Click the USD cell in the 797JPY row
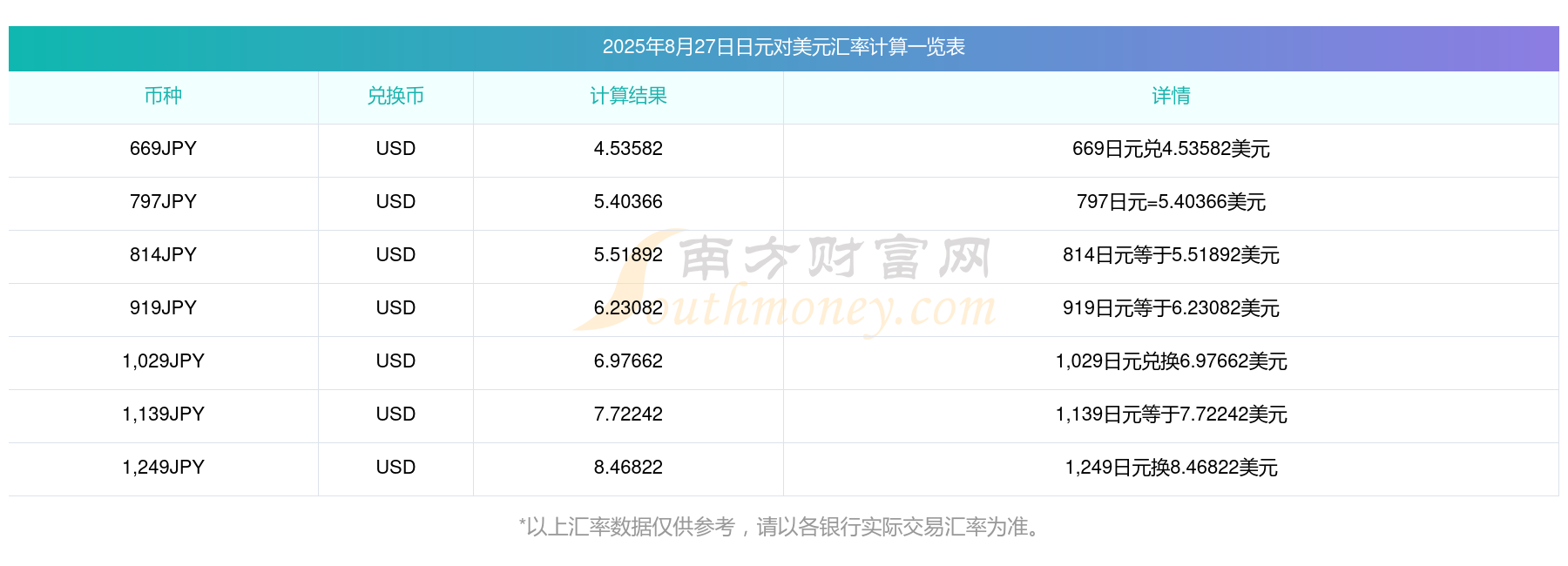 [395, 202]
